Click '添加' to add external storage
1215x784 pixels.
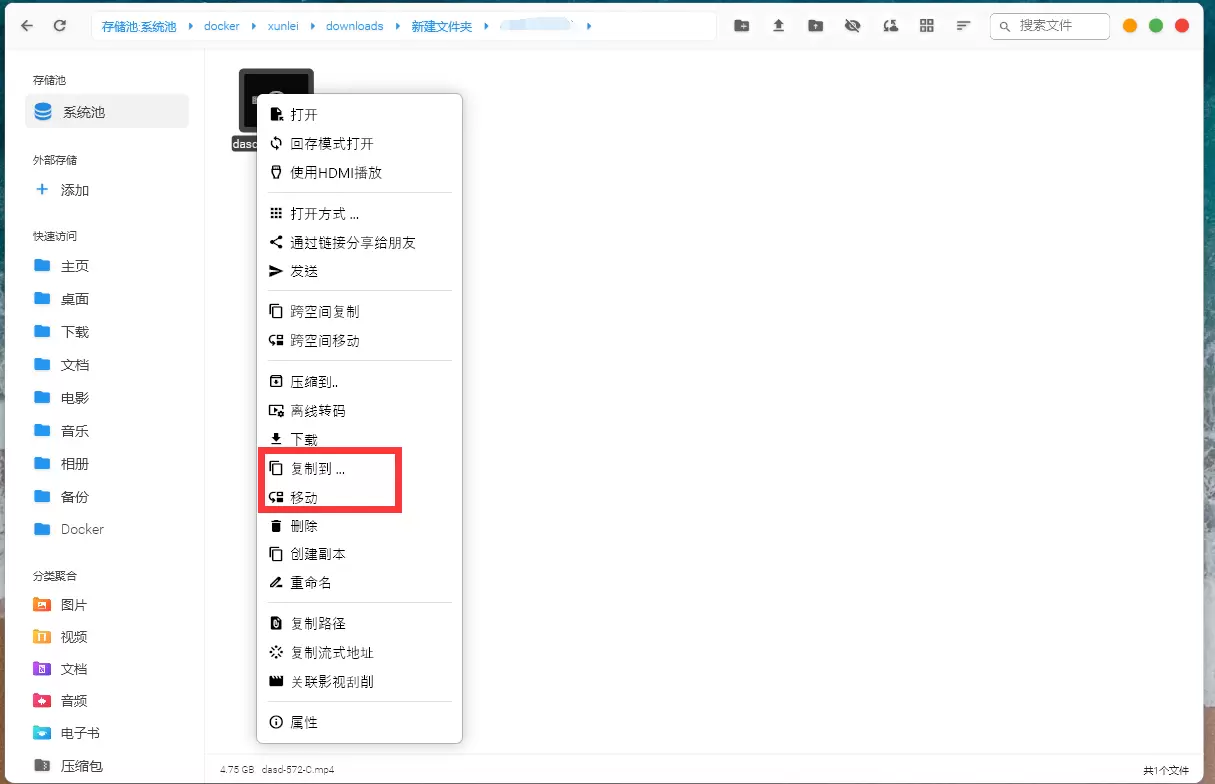coord(75,190)
